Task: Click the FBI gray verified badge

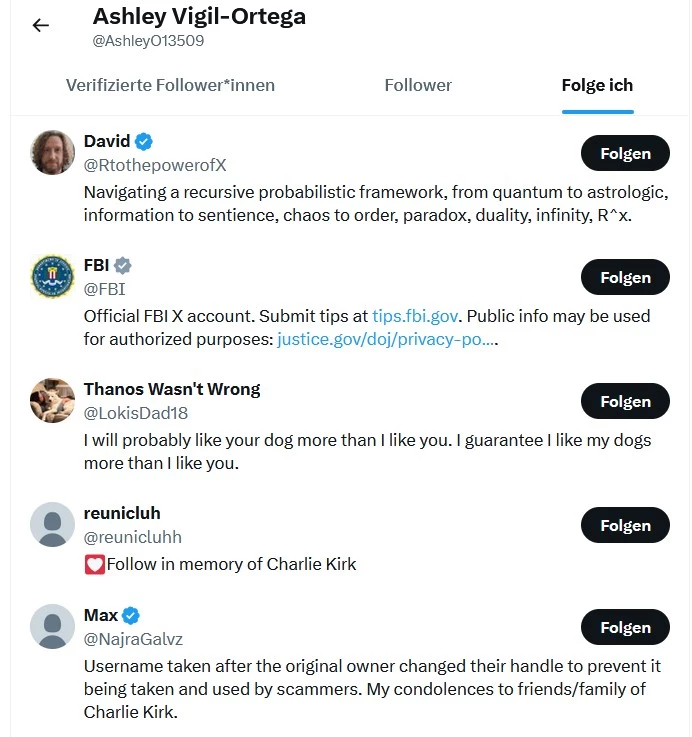Action: pyautogui.click(x=123, y=266)
